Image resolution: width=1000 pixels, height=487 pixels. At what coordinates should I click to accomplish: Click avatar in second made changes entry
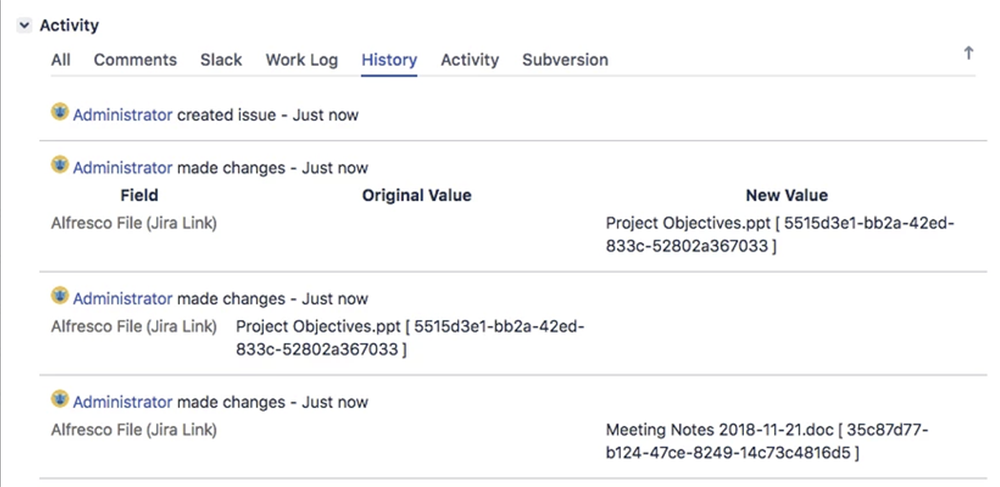[x=60, y=296]
